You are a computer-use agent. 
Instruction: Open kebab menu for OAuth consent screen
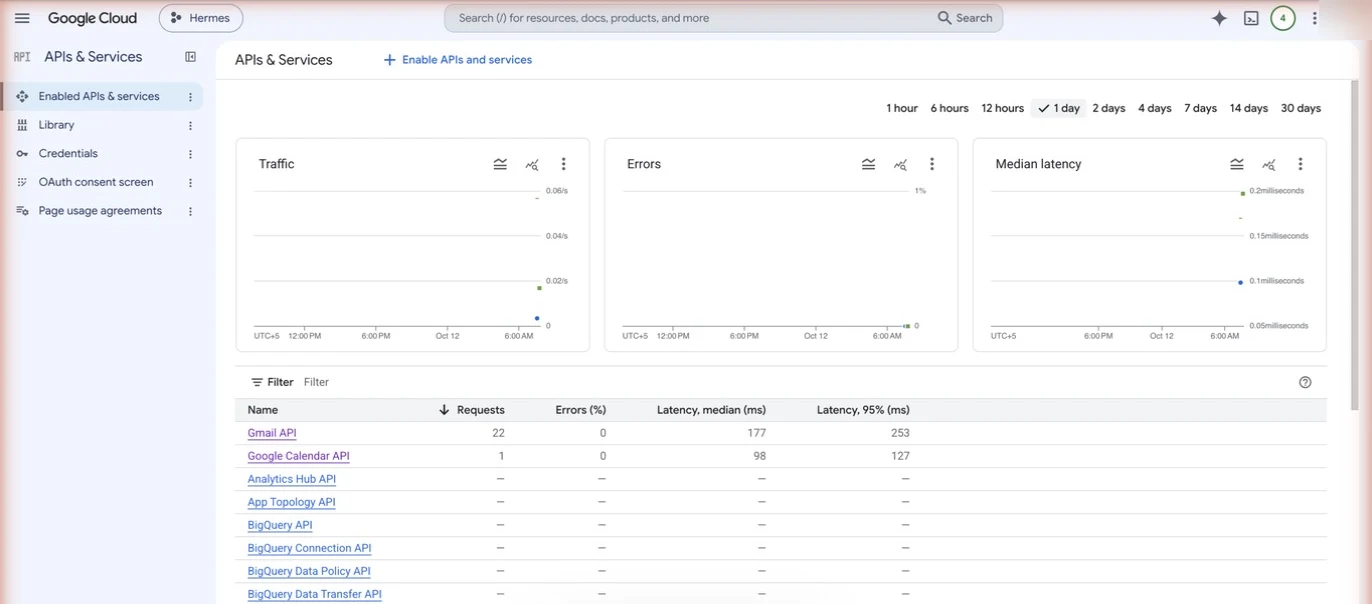pos(190,183)
